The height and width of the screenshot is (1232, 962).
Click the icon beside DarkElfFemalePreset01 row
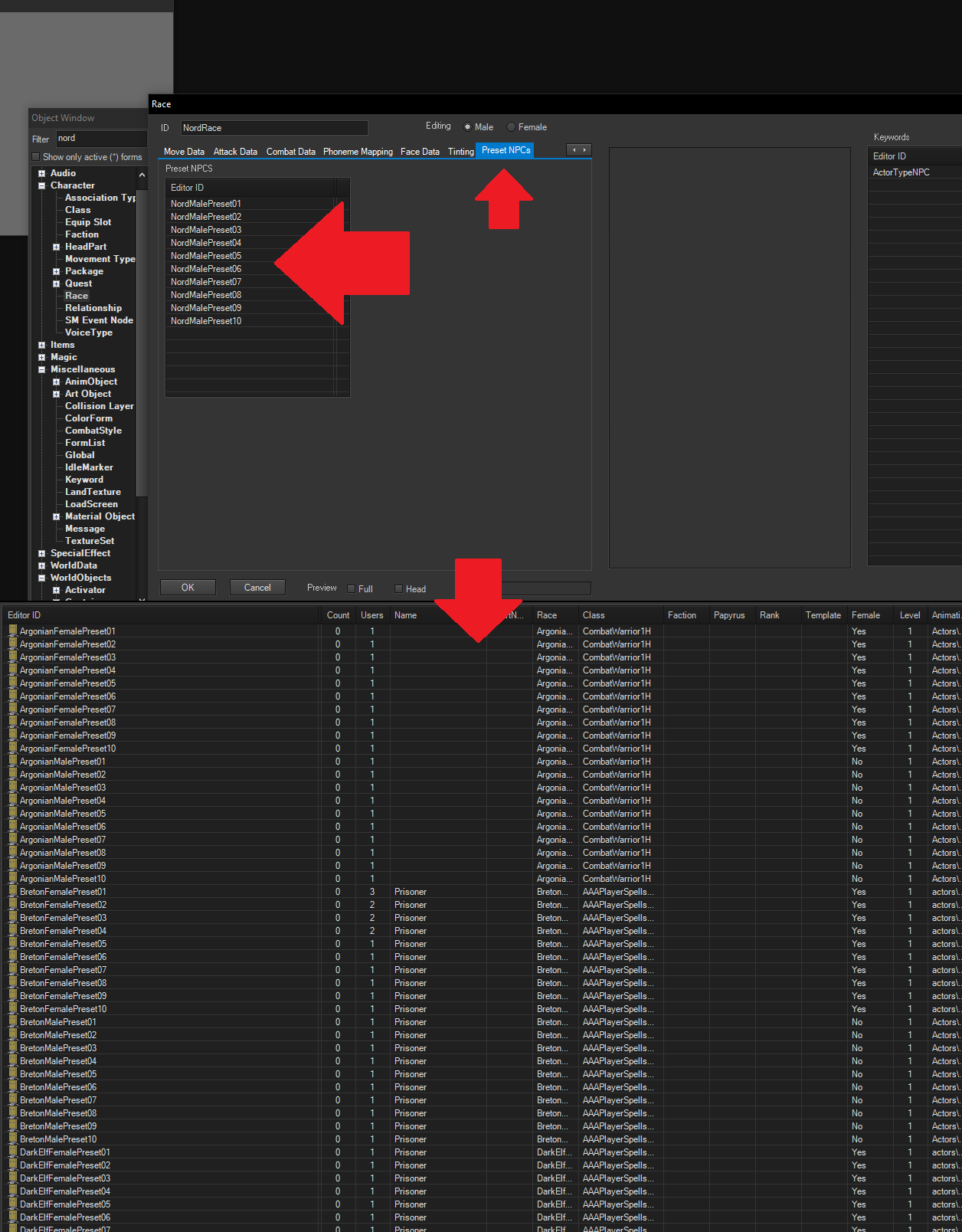click(x=12, y=1152)
